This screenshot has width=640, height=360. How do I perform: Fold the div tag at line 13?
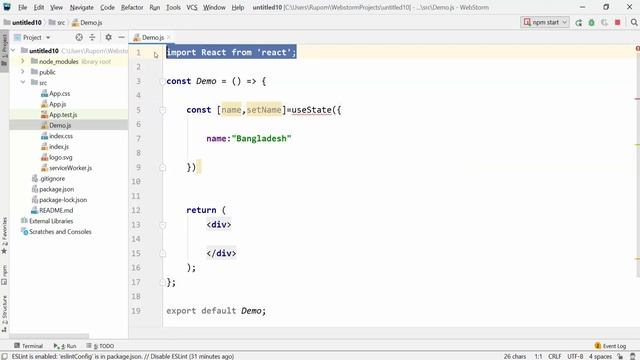point(162,224)
